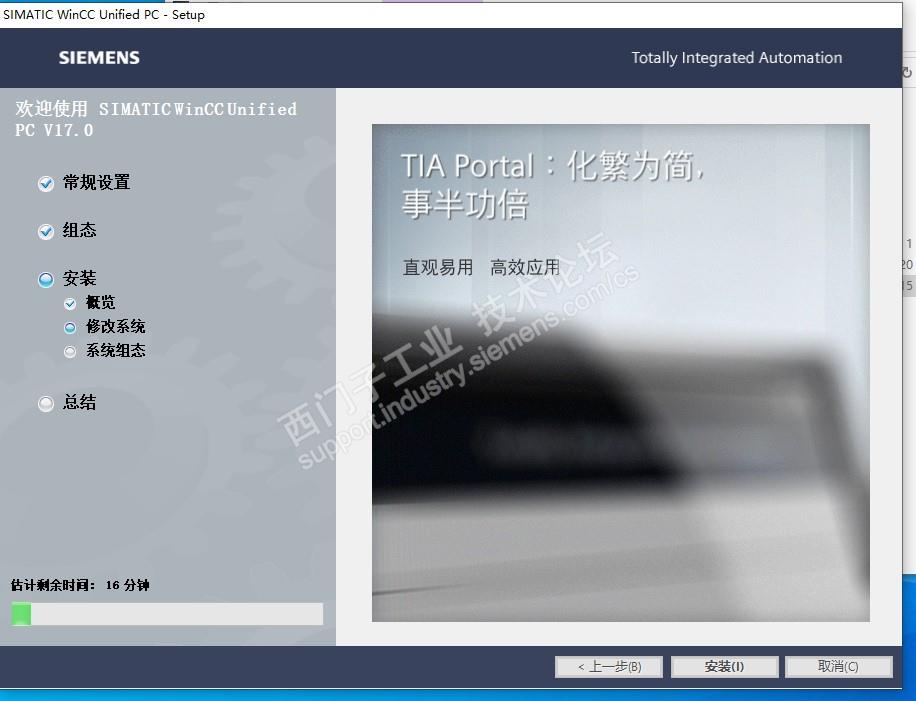Click the SIEMENS logo in header
The height and width of the screenshot is (701, 916).
pos(99,58)
